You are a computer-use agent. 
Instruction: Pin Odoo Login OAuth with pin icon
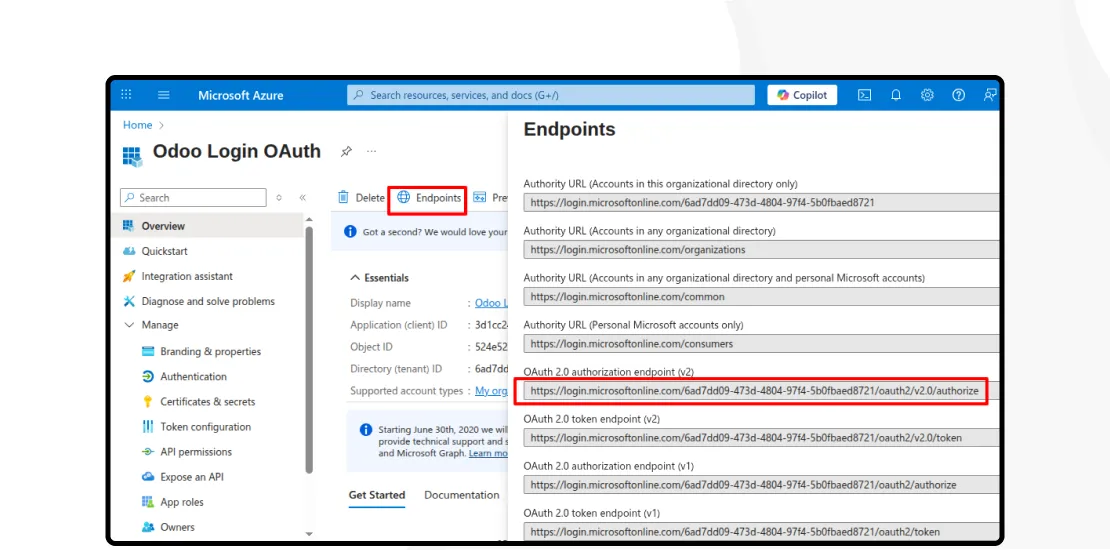click(346, 152)
